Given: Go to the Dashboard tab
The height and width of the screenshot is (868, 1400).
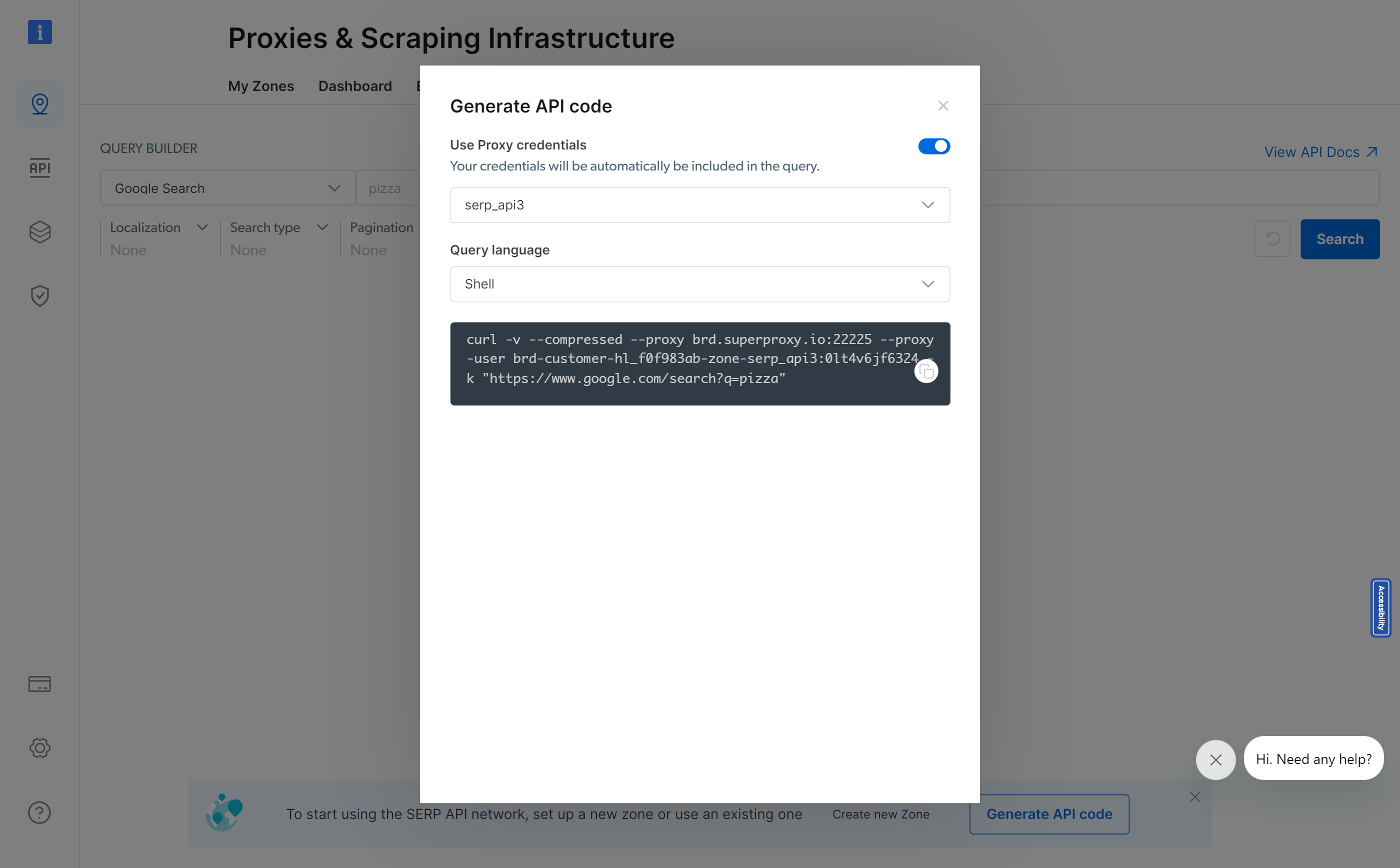Looking at the screenshot, I should point(354,86).
